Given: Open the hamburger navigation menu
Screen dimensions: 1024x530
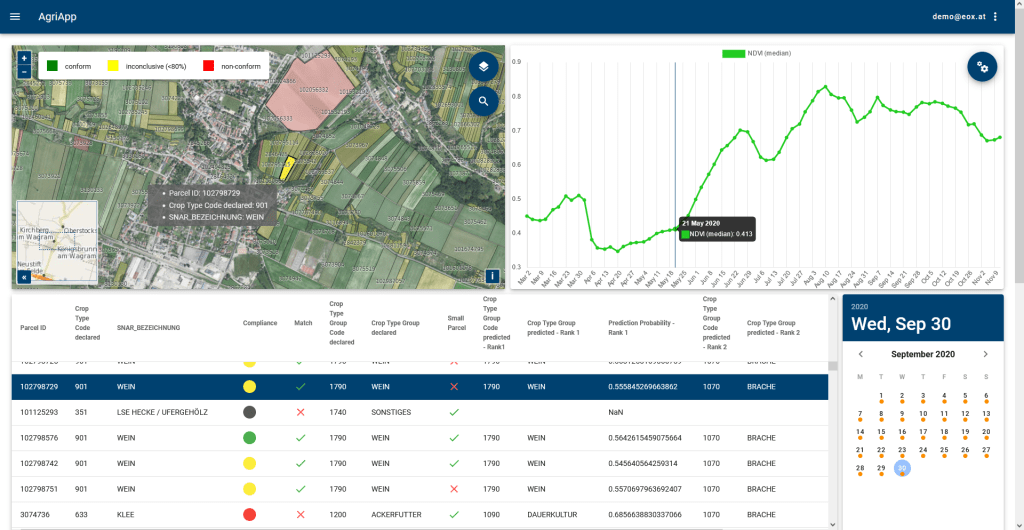Looking at the screenshot, I should [x=15, y=17].
